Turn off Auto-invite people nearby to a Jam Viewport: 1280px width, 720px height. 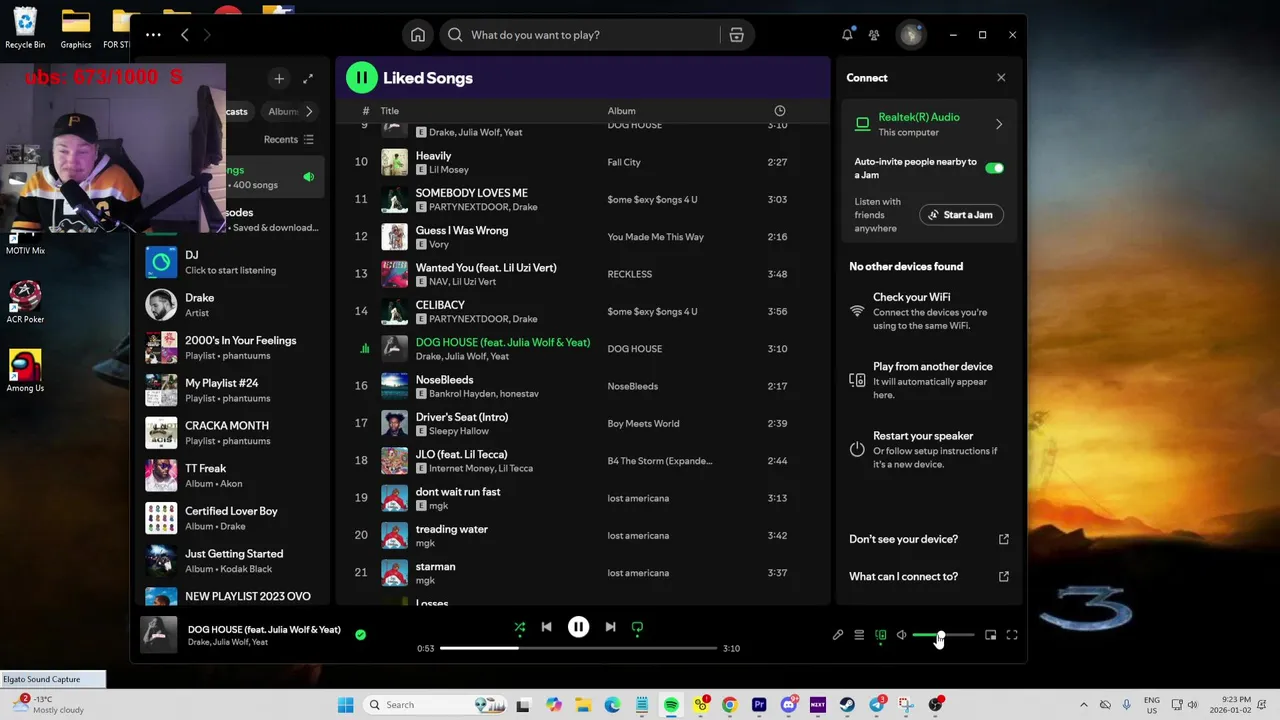coord(994,168)
